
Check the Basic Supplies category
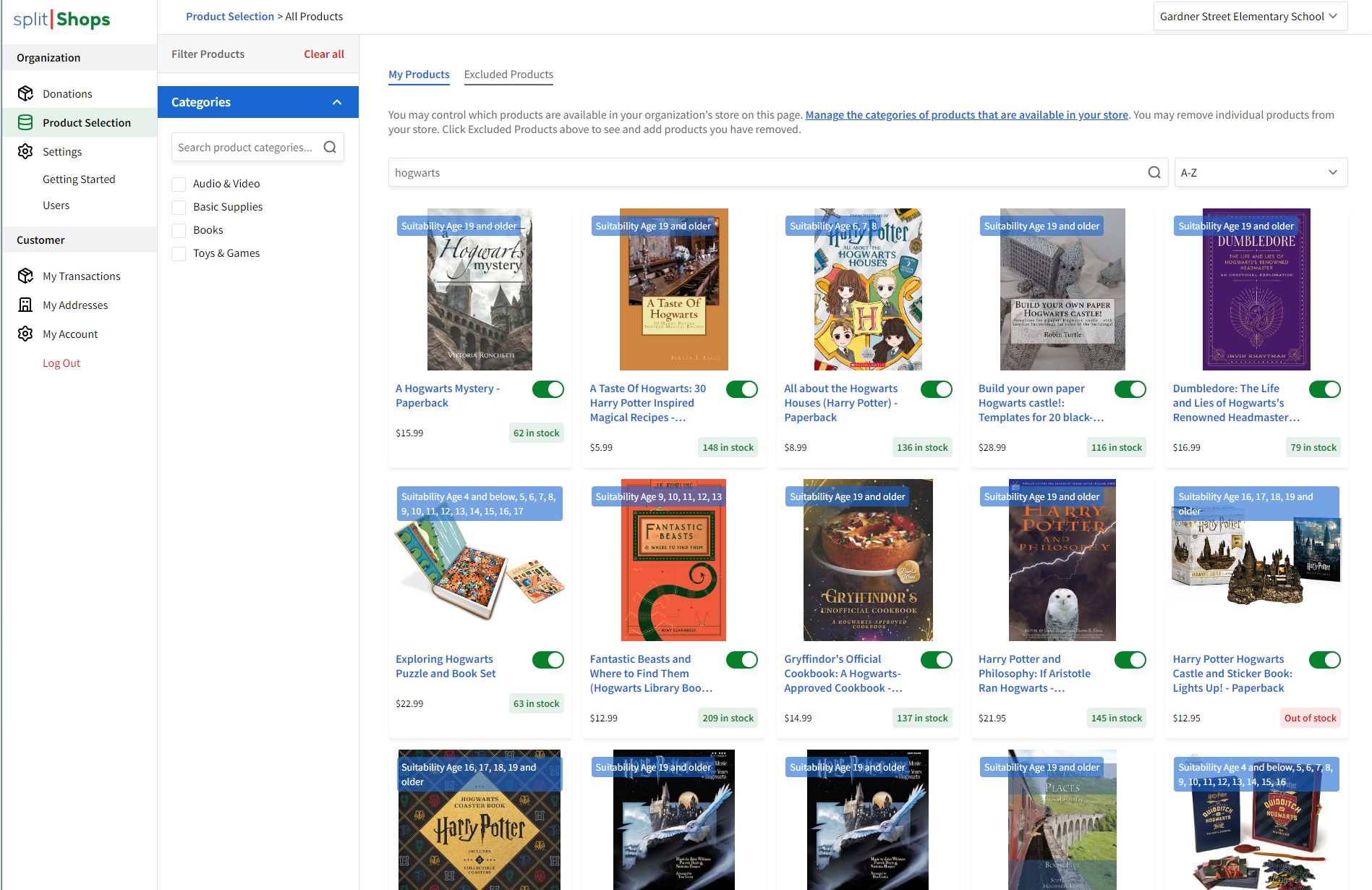(179, 207)
